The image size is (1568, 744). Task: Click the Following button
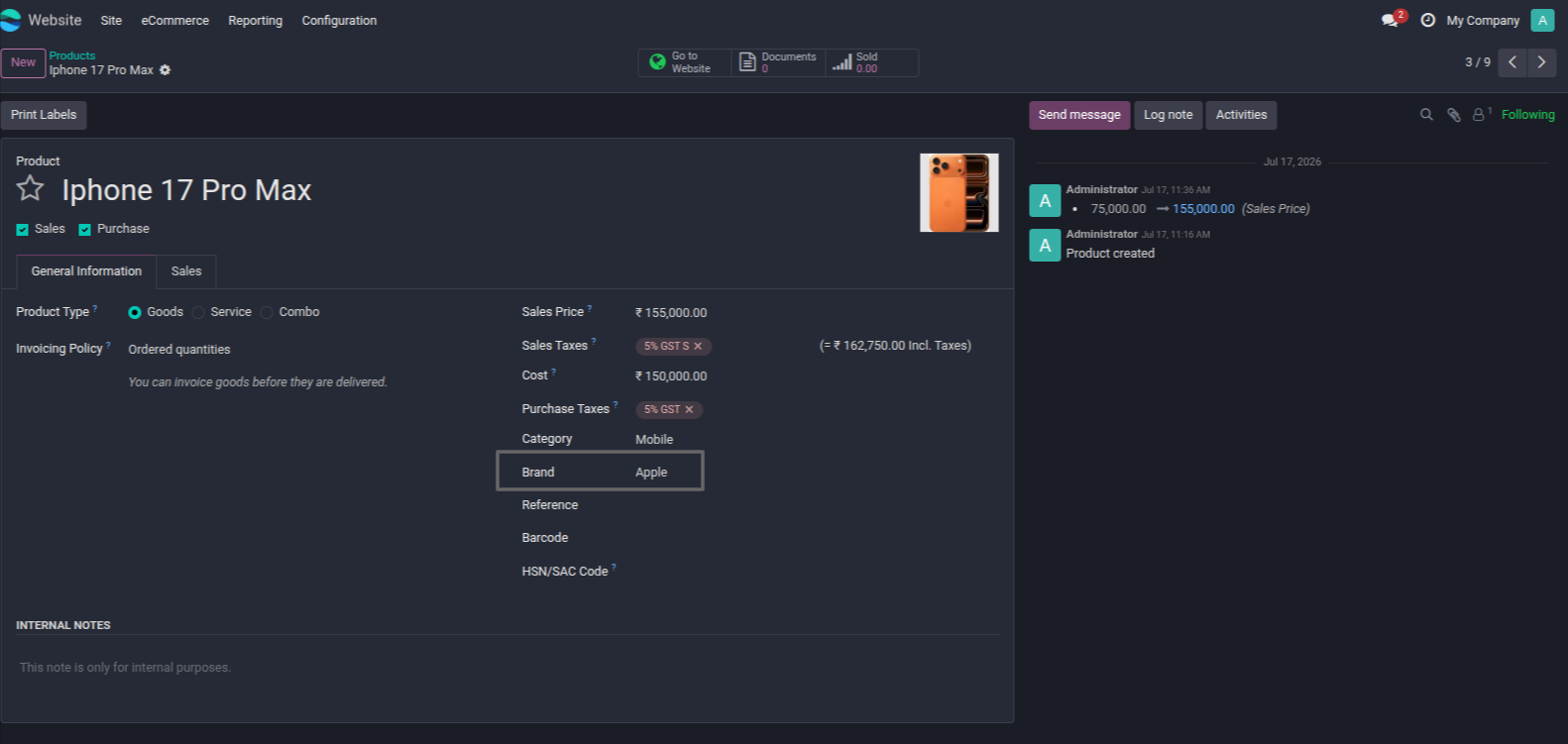[x=1527, y=115]
